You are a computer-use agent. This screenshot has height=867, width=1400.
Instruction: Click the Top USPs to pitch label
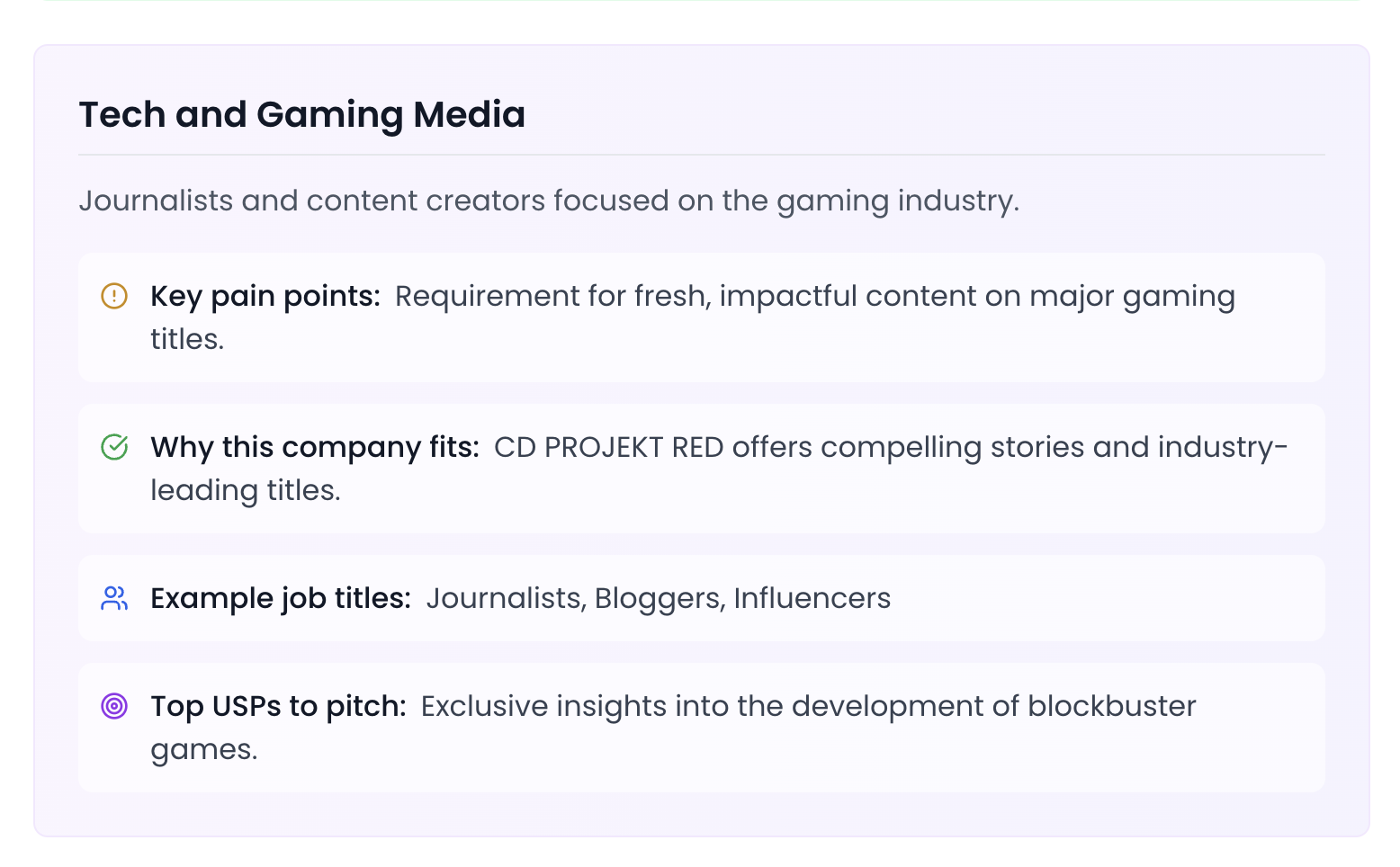click(278, 706)
